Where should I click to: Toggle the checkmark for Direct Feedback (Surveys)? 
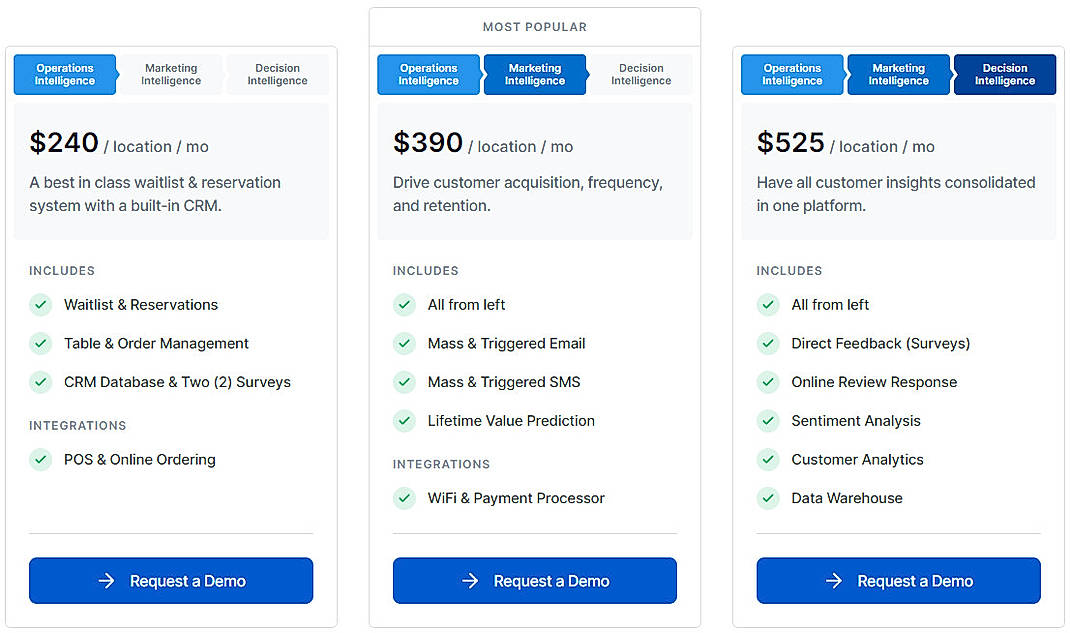[x=768, y=343]
